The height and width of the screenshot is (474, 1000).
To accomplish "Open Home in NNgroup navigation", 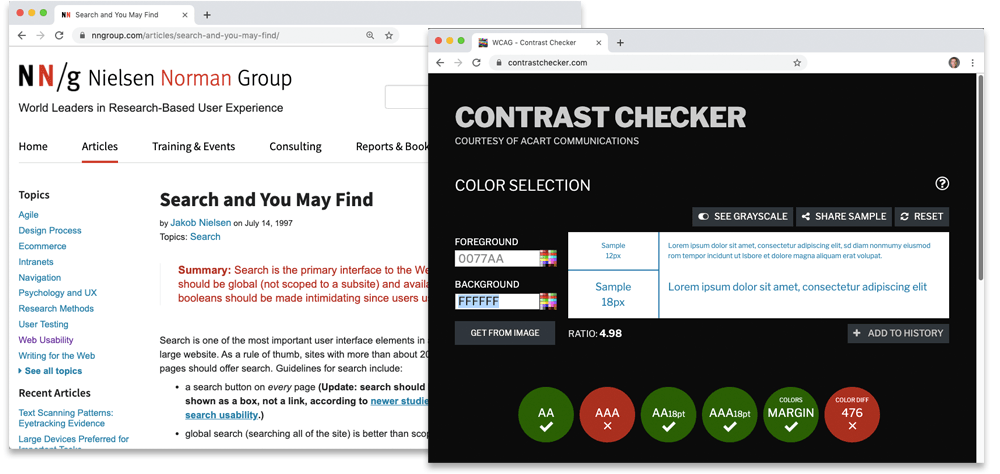I will coord(33,146).
